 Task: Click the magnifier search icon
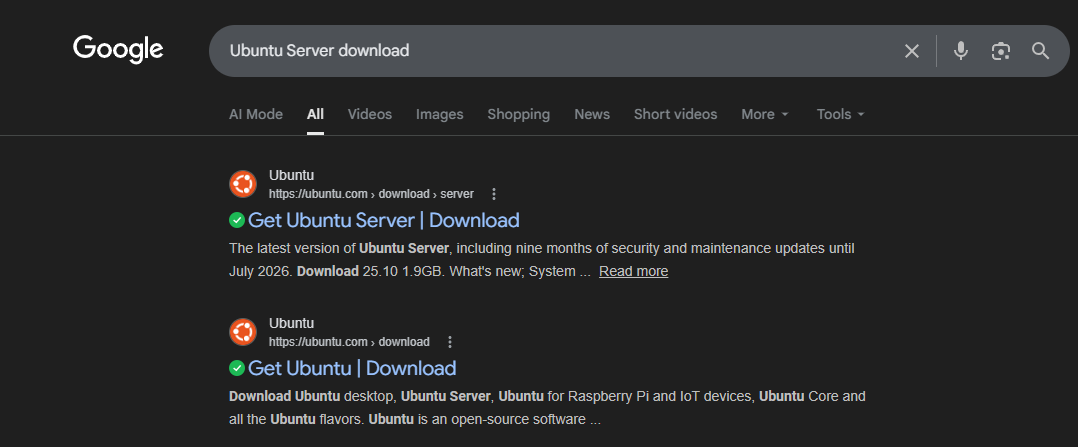tap(1041, 50)
